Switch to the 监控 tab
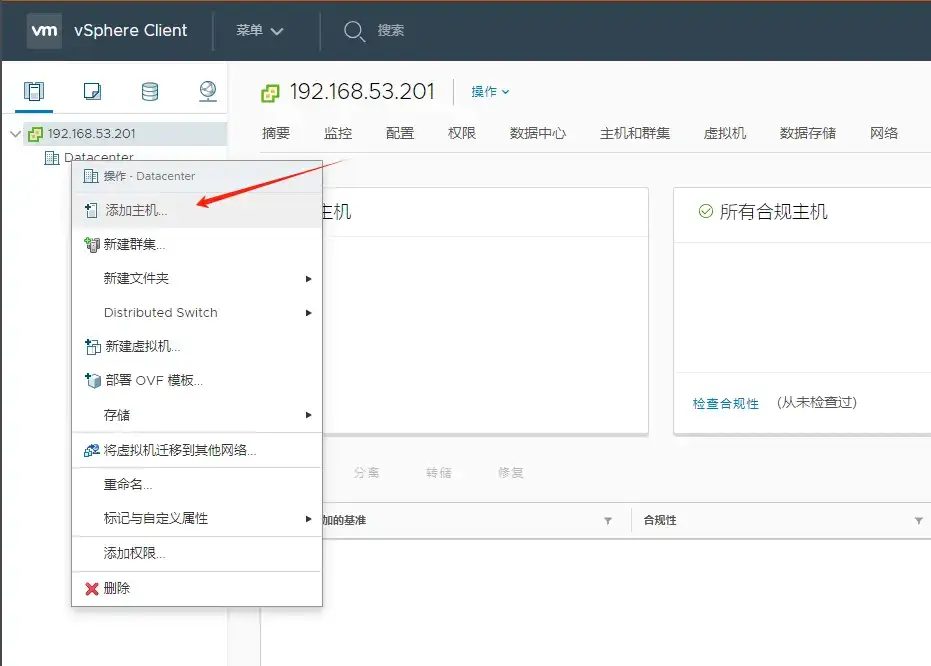Screen dimensions: 931x666 [x=336, y=132]
